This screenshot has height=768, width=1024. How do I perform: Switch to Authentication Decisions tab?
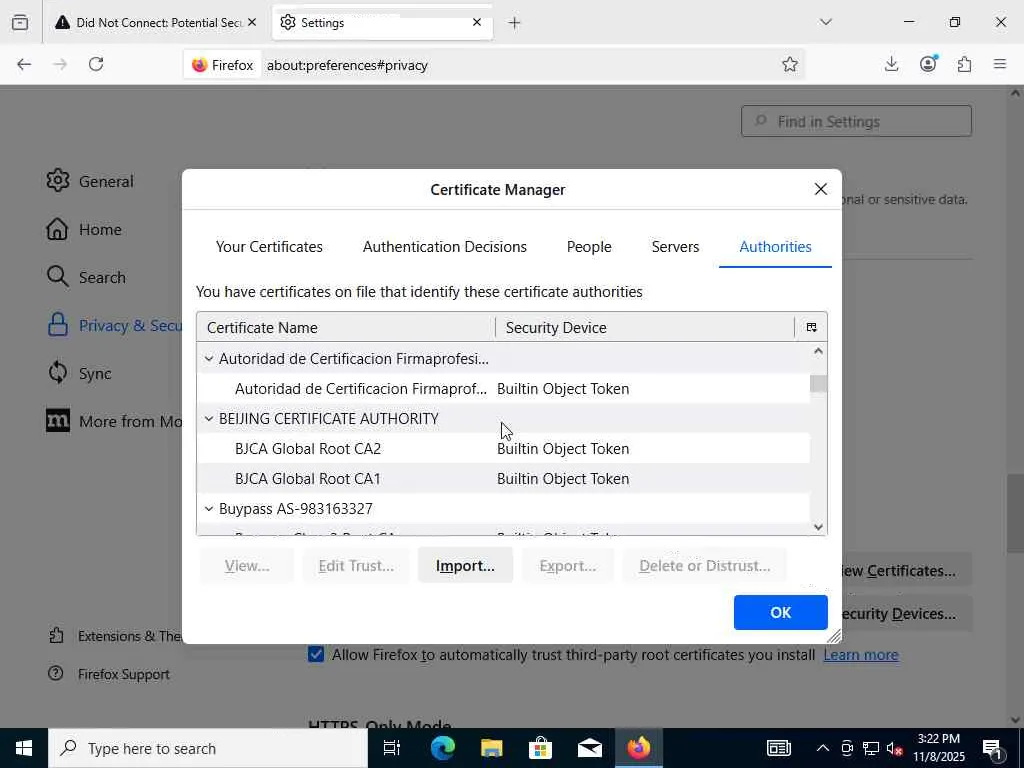click(445, 247)
